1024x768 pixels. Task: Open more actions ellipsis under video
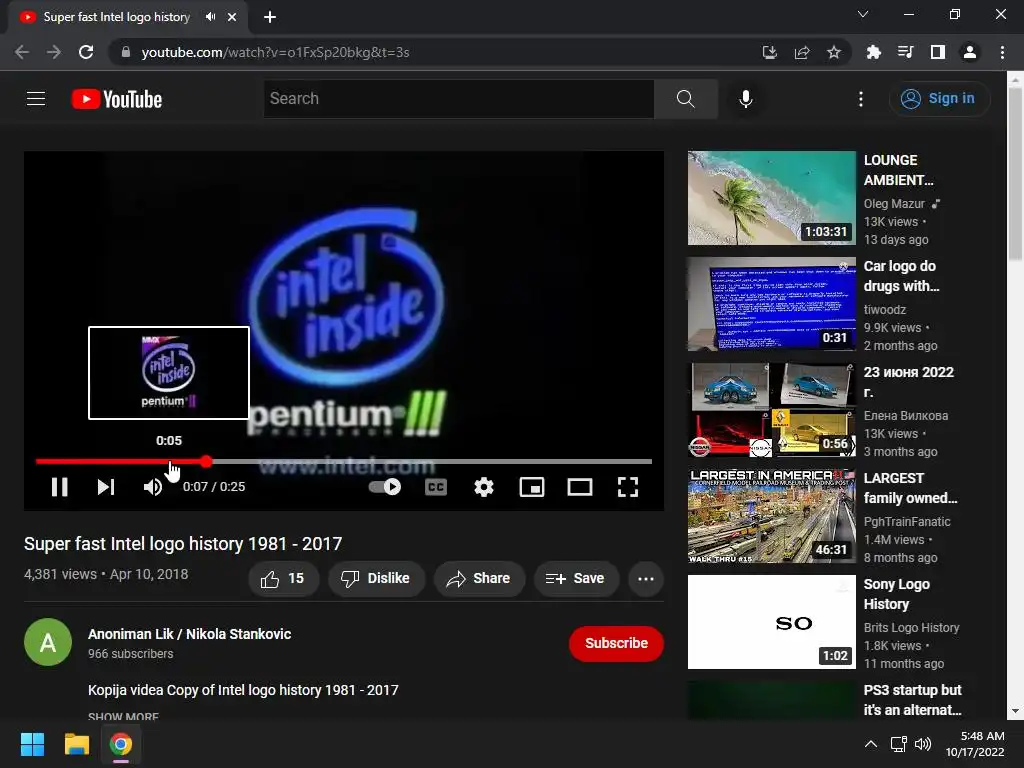click(x=646, y=579)
